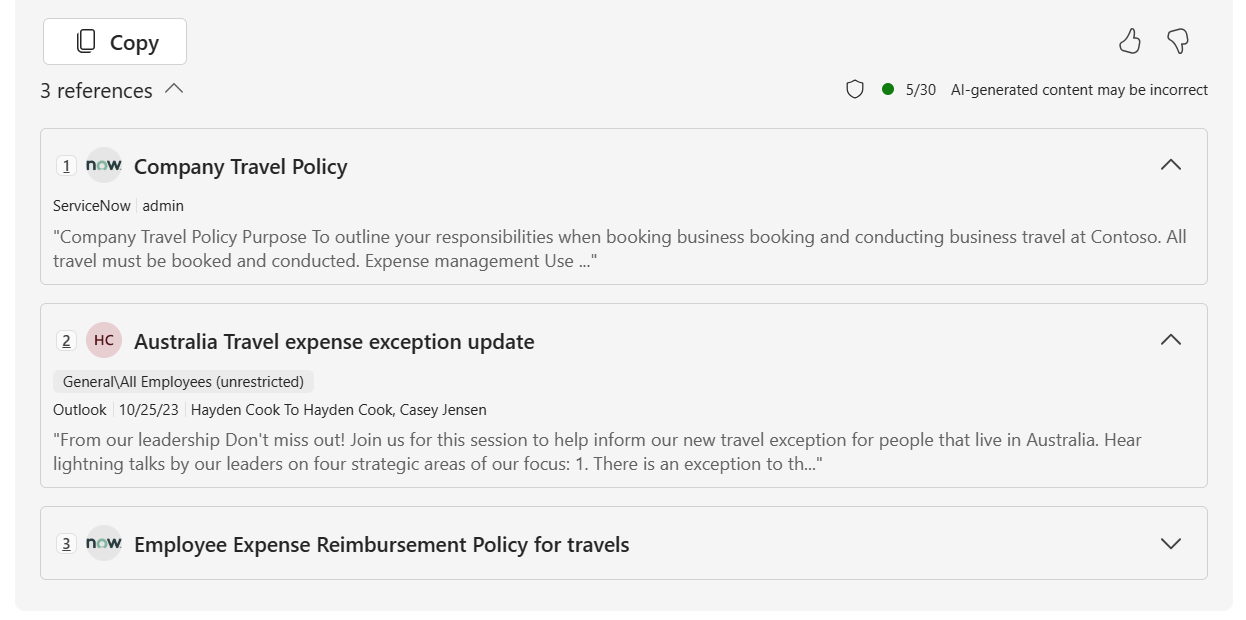Open the Australia Travel expense exception update

334,341
